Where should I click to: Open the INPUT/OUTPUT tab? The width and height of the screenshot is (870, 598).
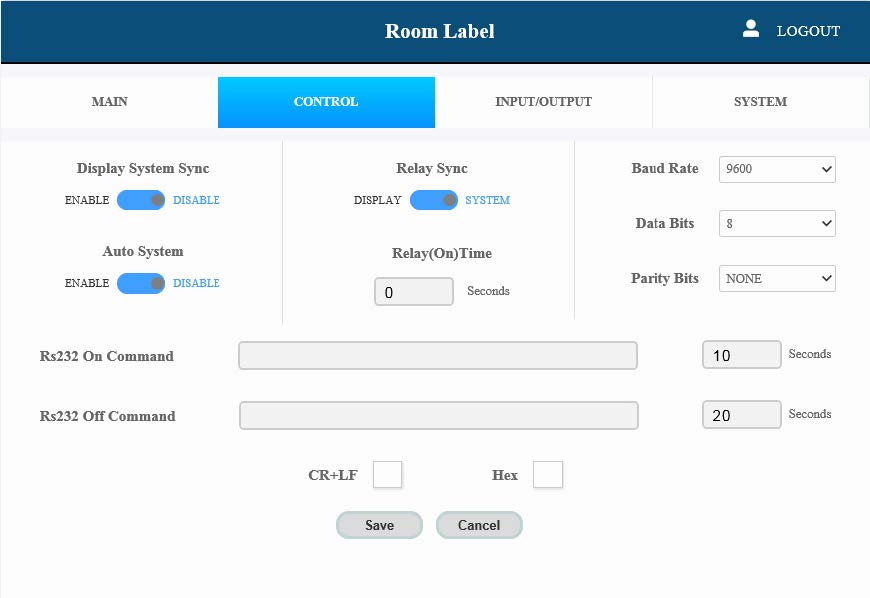coord(543,102)
